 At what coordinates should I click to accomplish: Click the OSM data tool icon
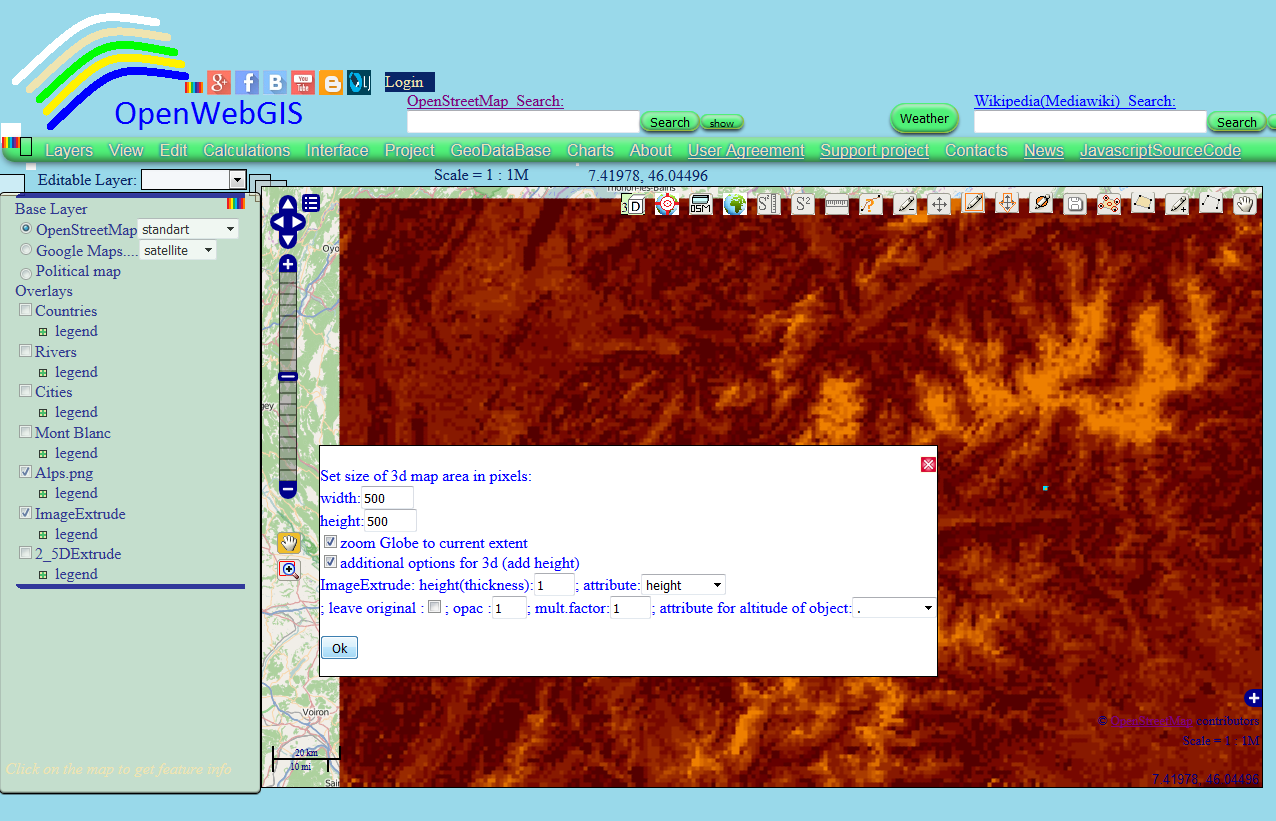tap(701, 204)
